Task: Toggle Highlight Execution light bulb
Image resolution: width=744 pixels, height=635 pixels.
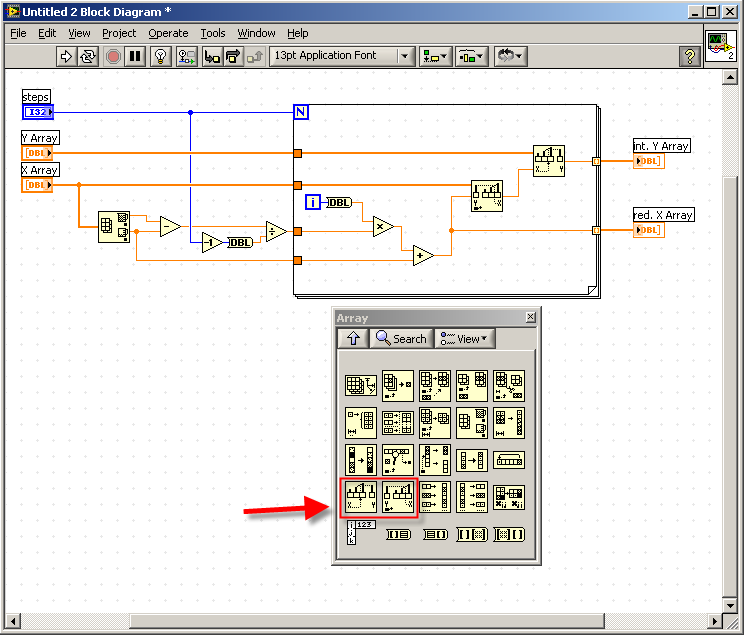Action: coord(160,56)
